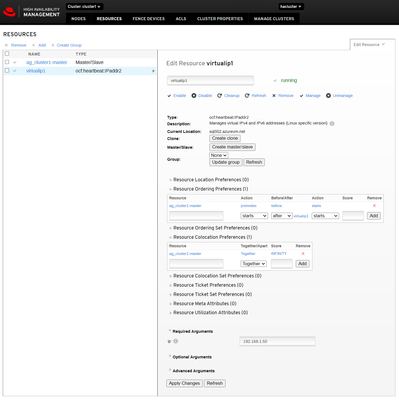Open the Cluster Properties tab
The height and width of the screenshot is (400, 399).
[220, 19]
